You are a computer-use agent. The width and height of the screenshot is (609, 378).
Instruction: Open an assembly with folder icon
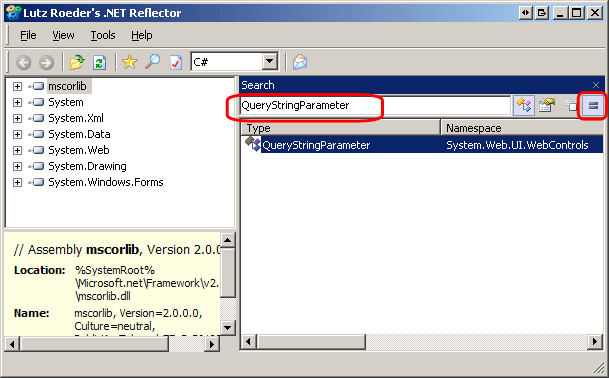coord(77,62)
